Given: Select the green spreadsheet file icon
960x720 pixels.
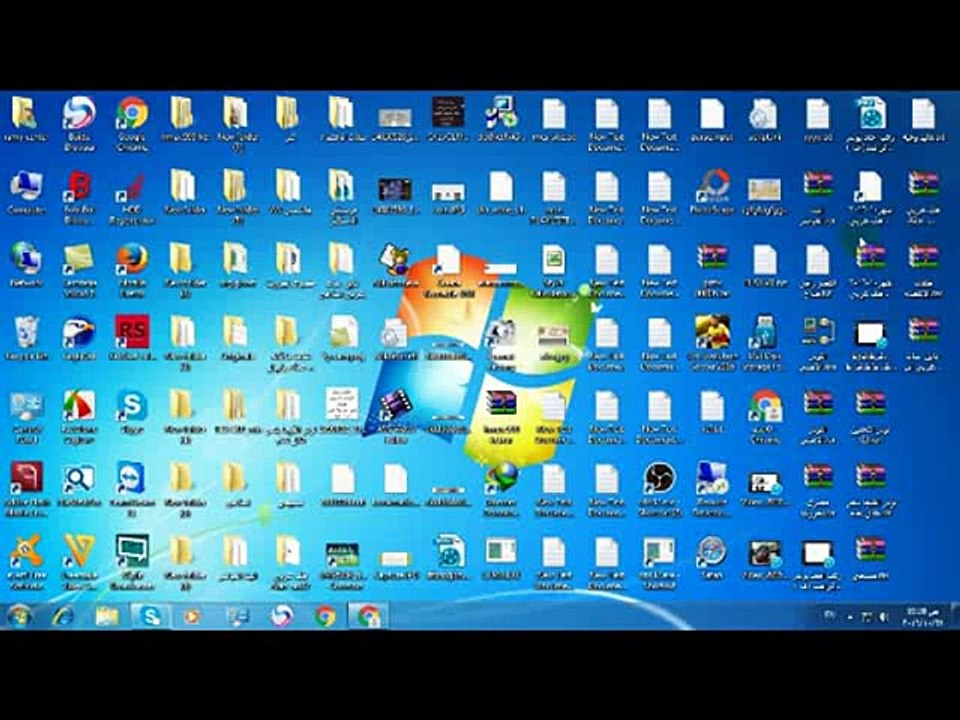Looking at the screenshot, I should (553, 260).
